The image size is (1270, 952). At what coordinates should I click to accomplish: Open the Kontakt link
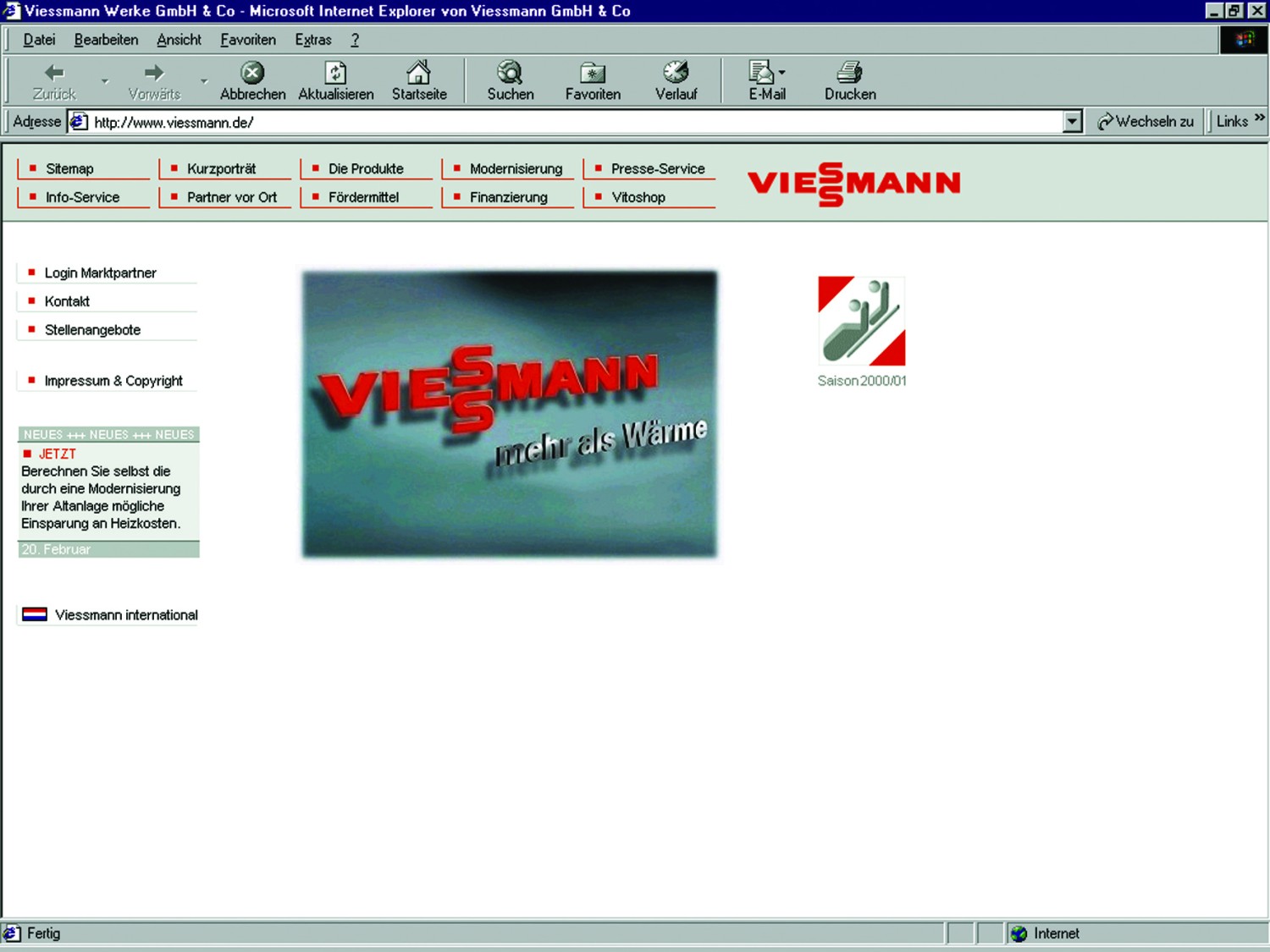point(67,301)
